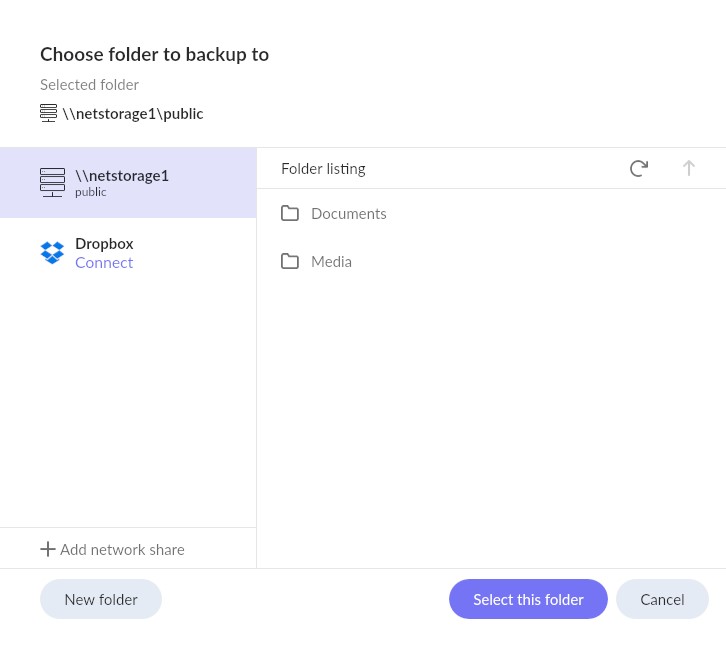Click the selected path \\netstorage1\public
Image resolution: width=726 pixels, height=646 pixels.
point(133,114)
